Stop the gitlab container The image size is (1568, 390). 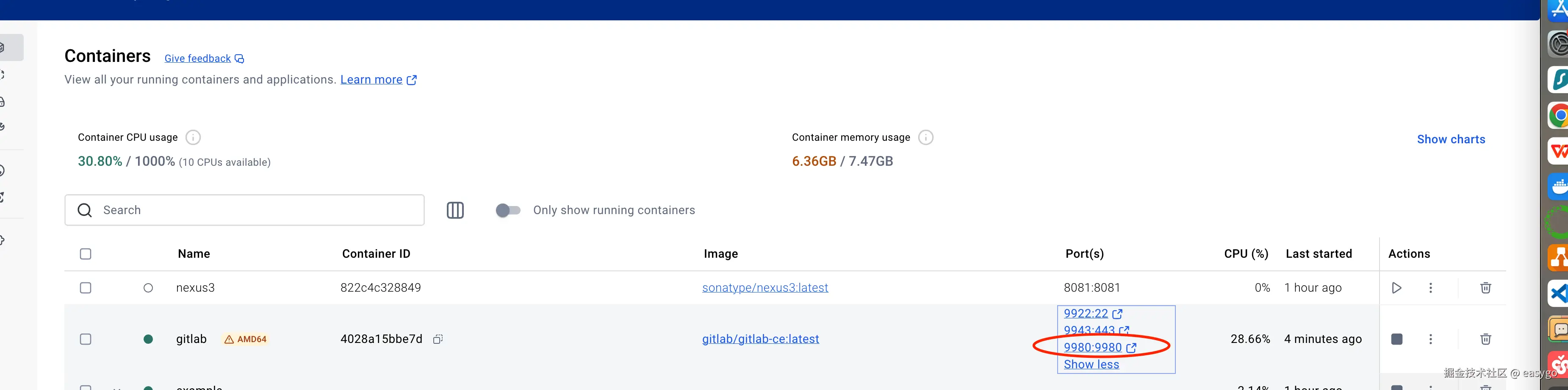[1396, 339]
